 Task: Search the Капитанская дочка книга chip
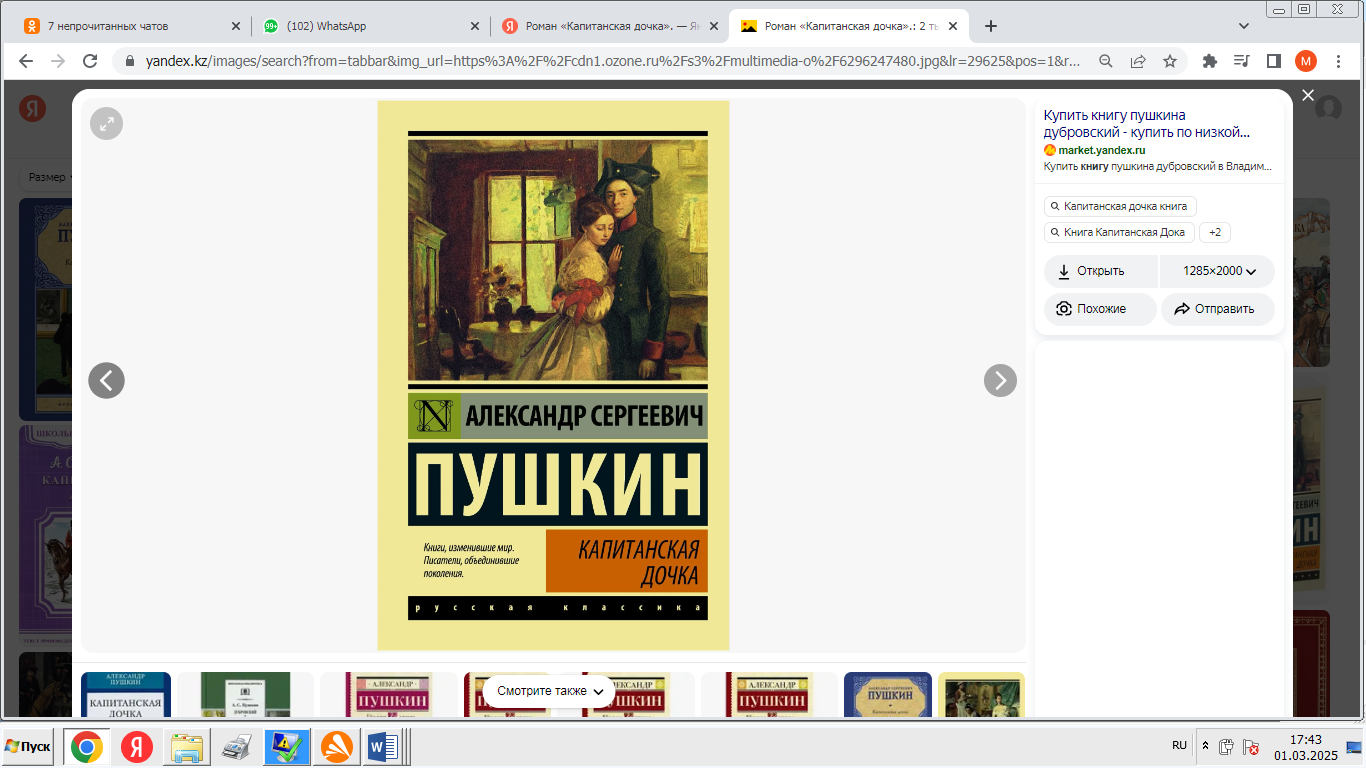[x=1120, y=206]
